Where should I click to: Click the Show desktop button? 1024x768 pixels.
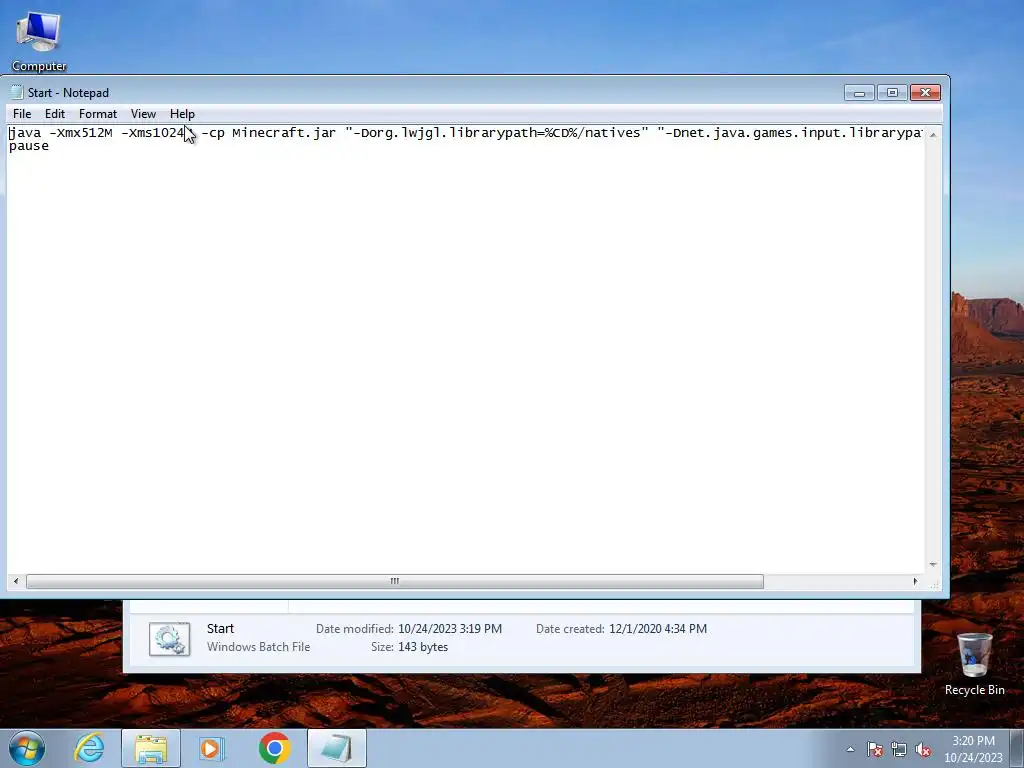(x=1017, y=748)
